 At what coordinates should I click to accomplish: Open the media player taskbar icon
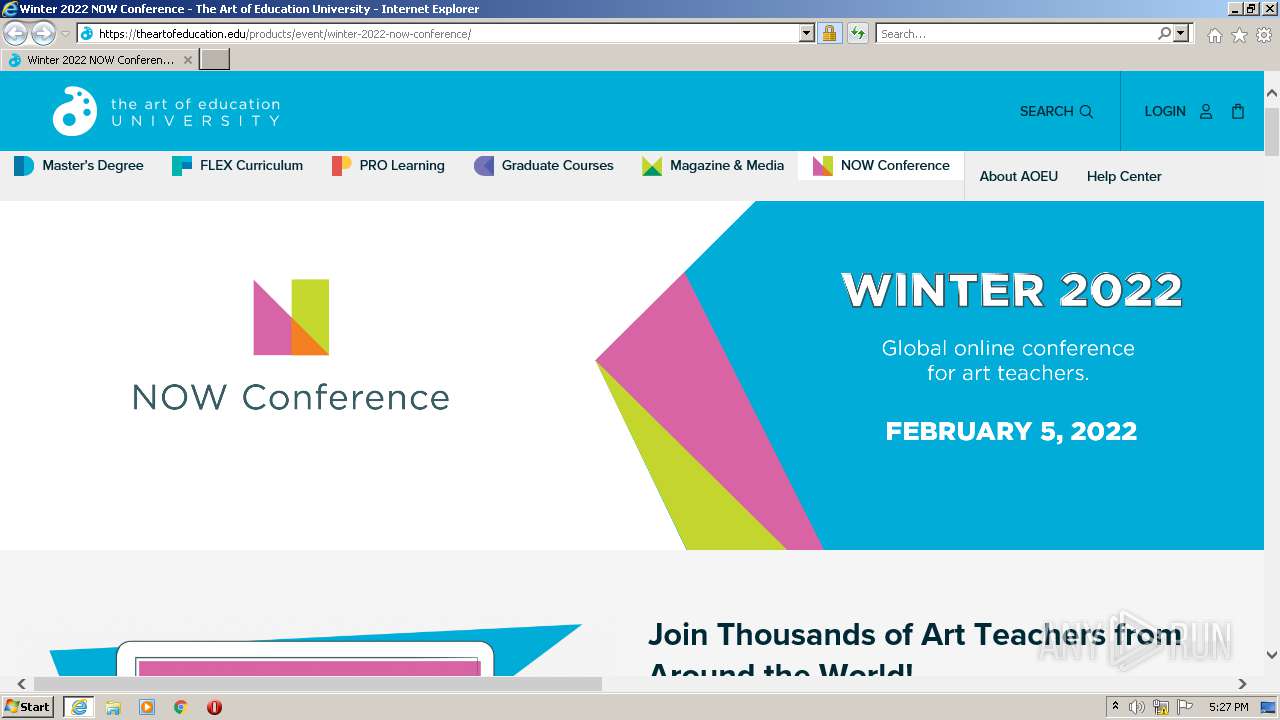tap(147, 707)
